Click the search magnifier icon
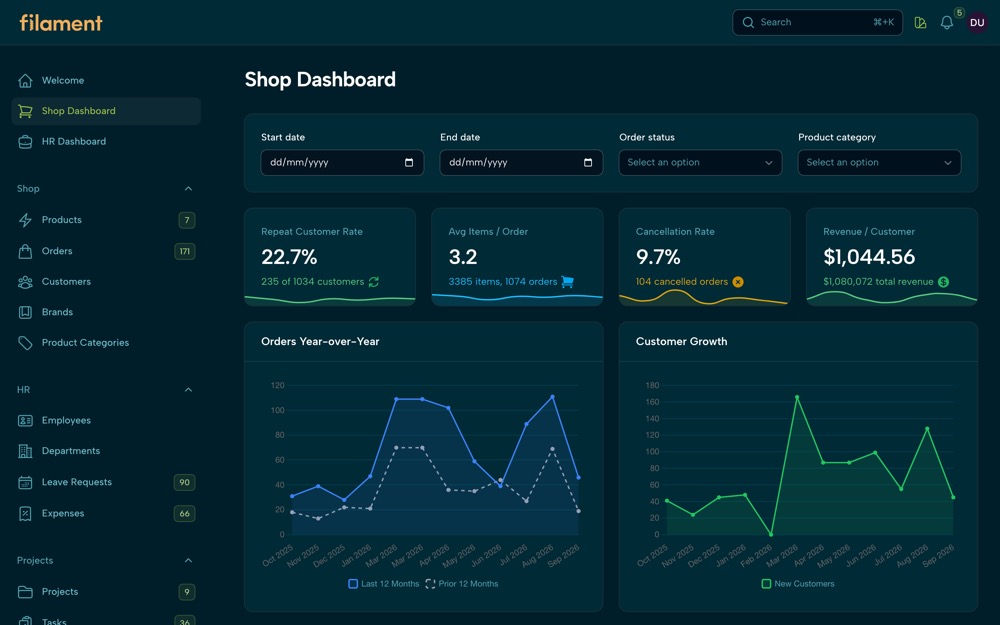1000x625 pixels. tap(748, 22)
